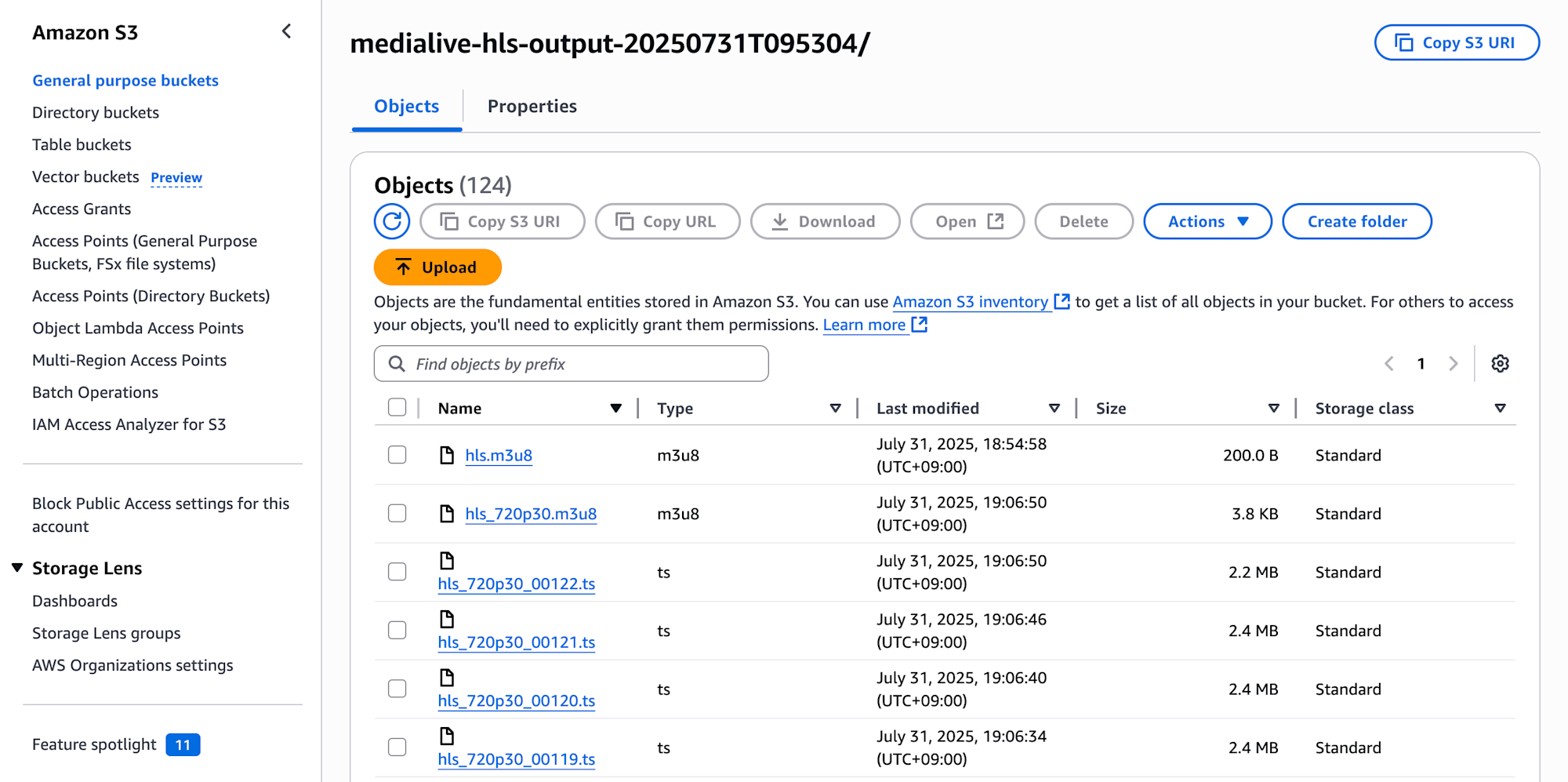Check the box for hls_720p30.m3u8
The height and width of the screenshot is (782, 1568).
pos(397,514)
